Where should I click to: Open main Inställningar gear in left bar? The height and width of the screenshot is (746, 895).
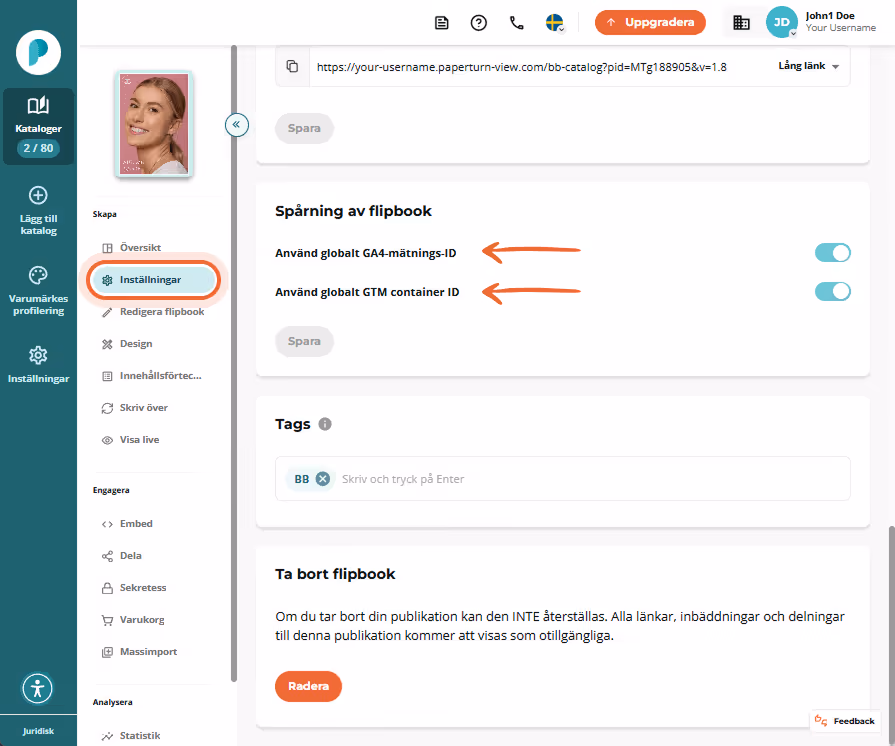click(38, 355)
